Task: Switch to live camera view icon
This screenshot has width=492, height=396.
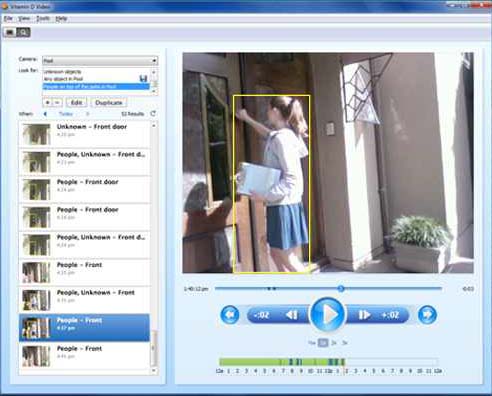Action: pos(10,32)
